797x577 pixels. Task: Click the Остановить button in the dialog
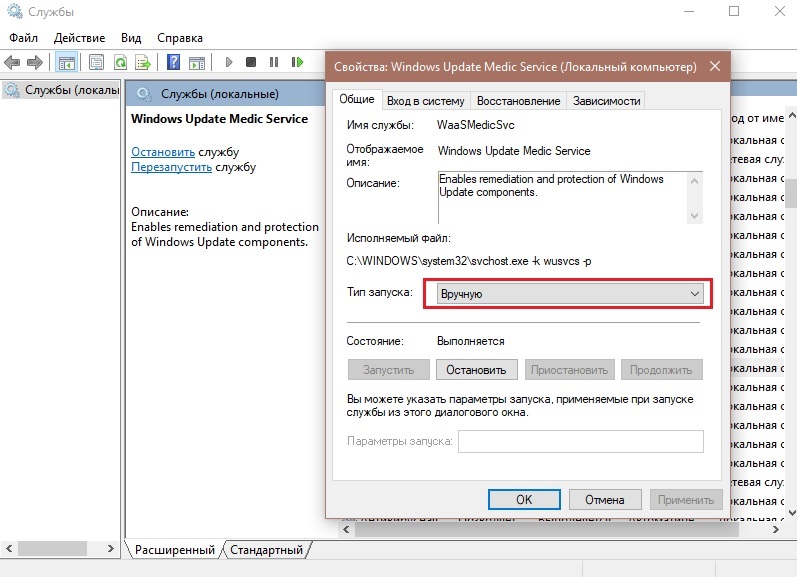click(476, 369)
